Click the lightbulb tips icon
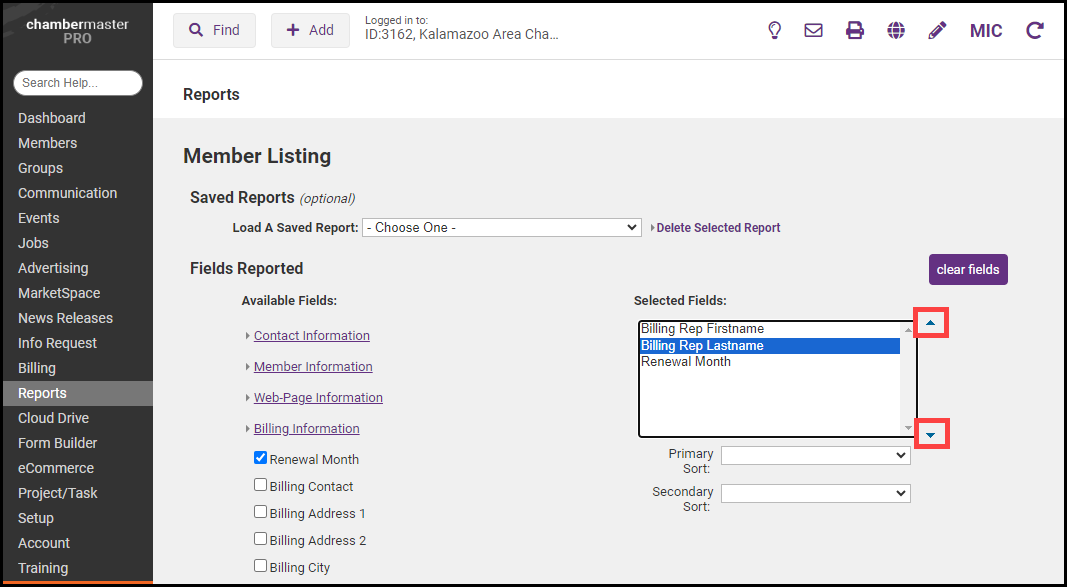 pos(773,30)
